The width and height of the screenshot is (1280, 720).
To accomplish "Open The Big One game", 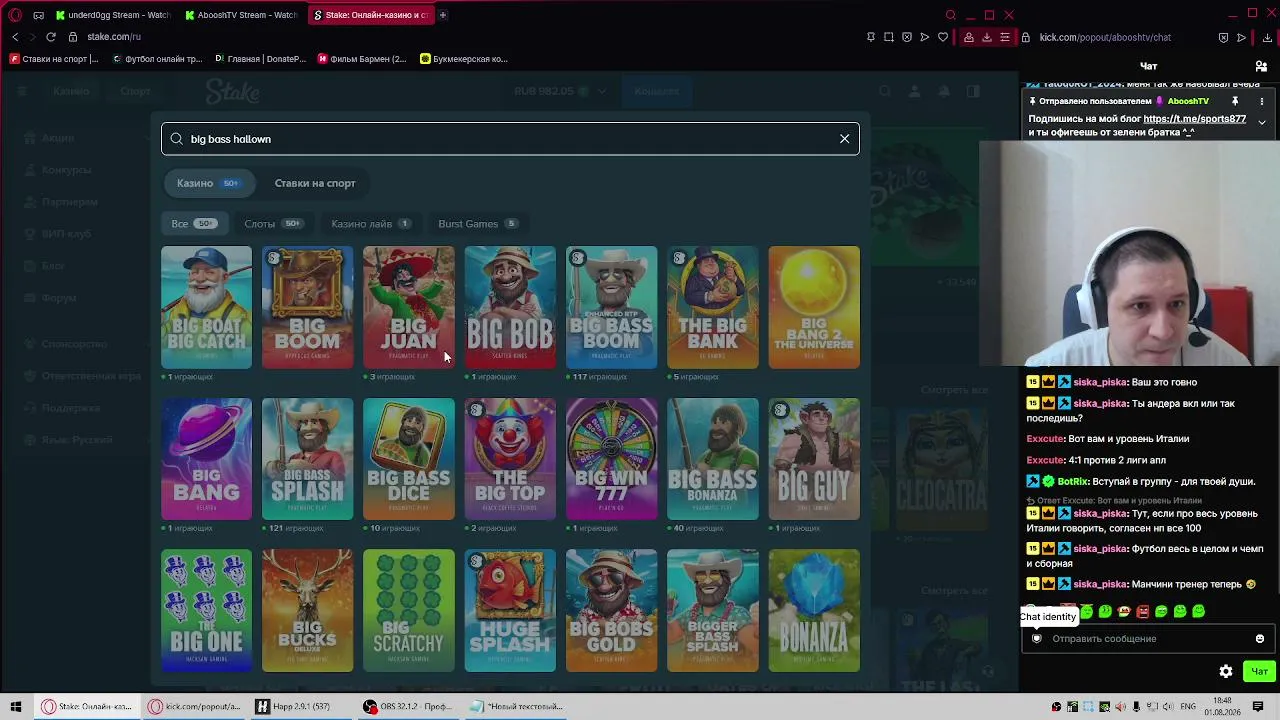I will (206, 610).
